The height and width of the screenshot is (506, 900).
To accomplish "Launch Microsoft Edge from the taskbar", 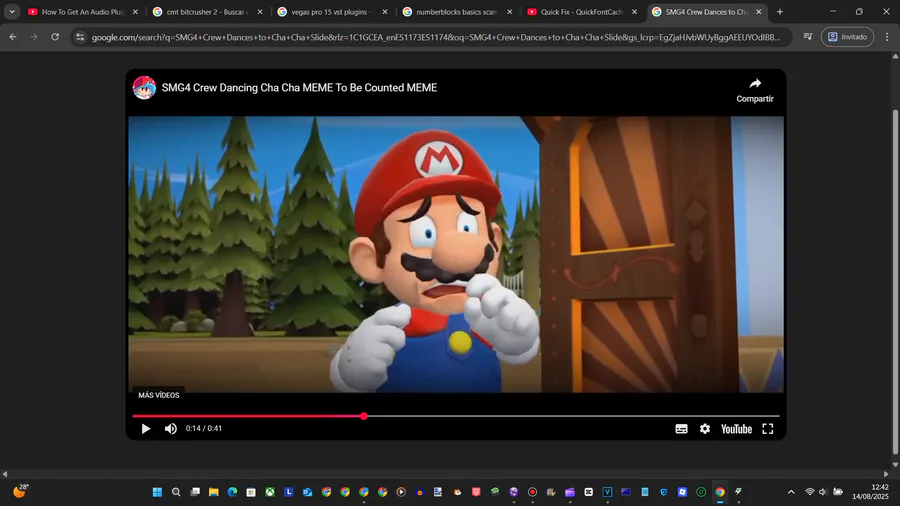I will [x=232, y=492].
